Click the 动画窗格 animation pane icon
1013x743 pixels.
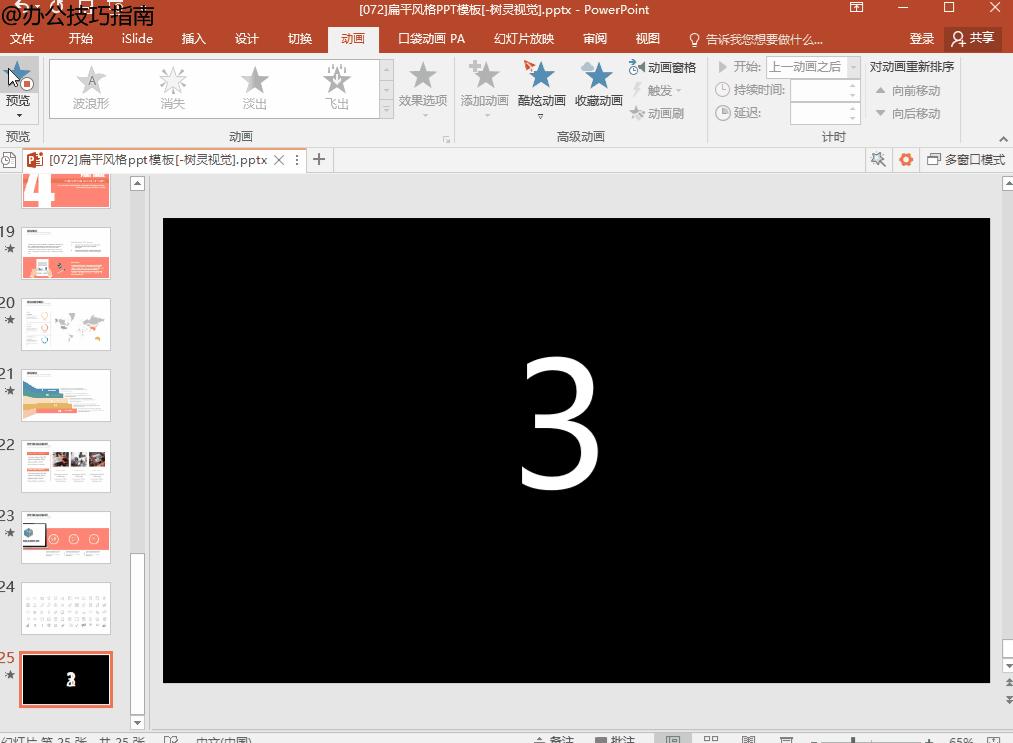[637, 67]
